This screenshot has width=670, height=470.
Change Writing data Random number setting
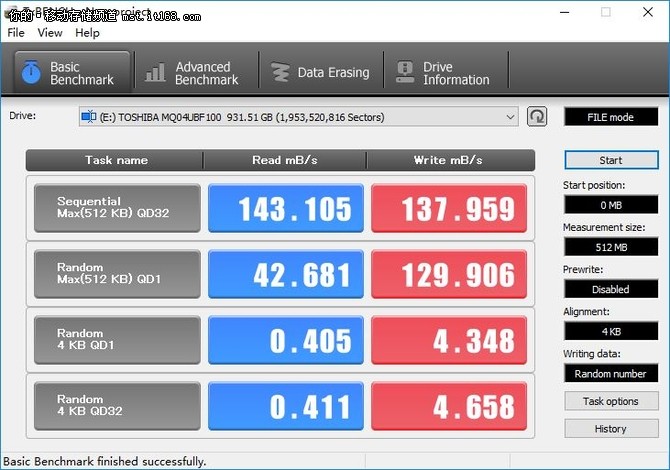[611, 373]
